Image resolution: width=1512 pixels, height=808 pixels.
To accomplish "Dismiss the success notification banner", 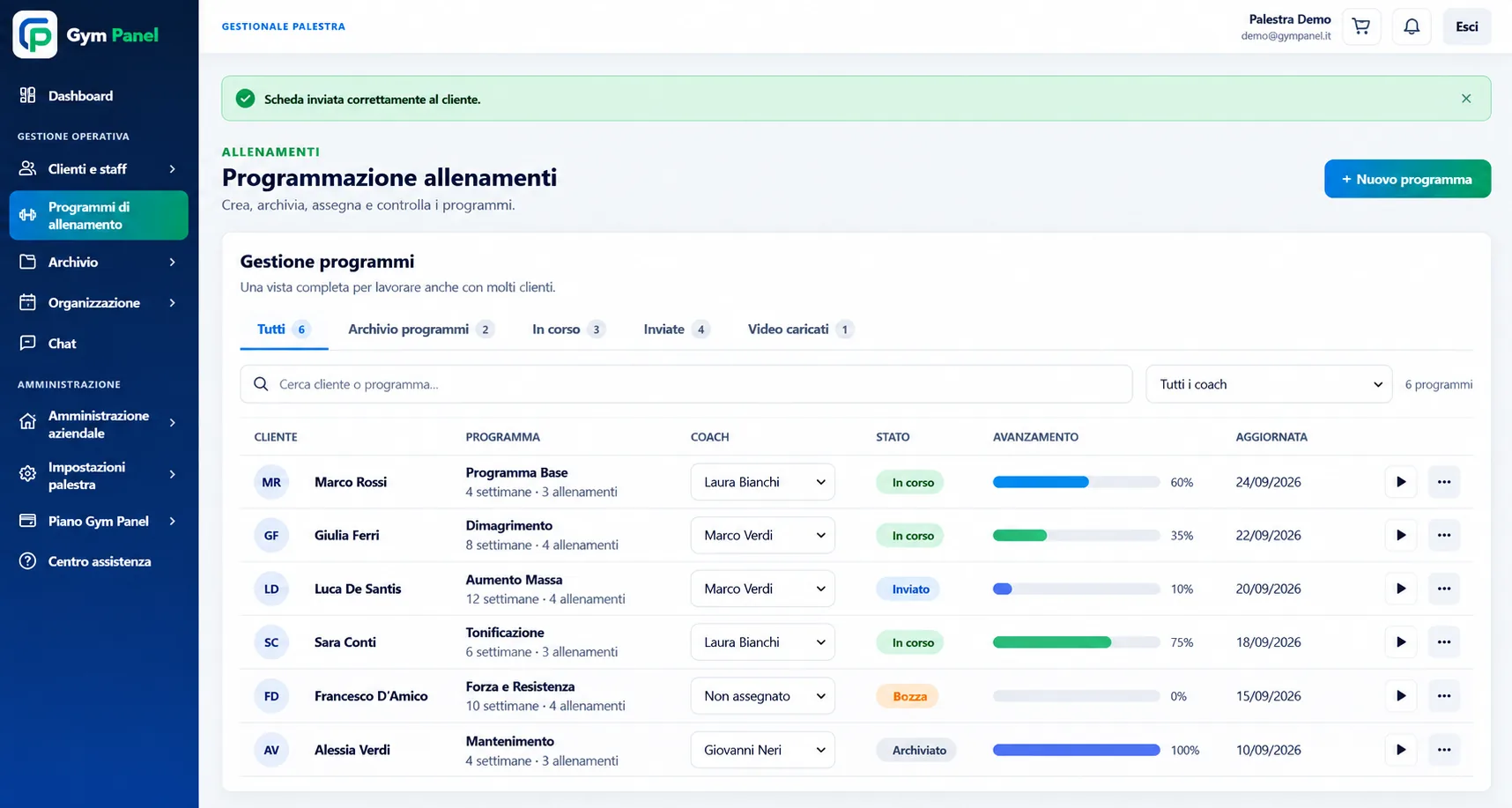I will (1466, 99).
